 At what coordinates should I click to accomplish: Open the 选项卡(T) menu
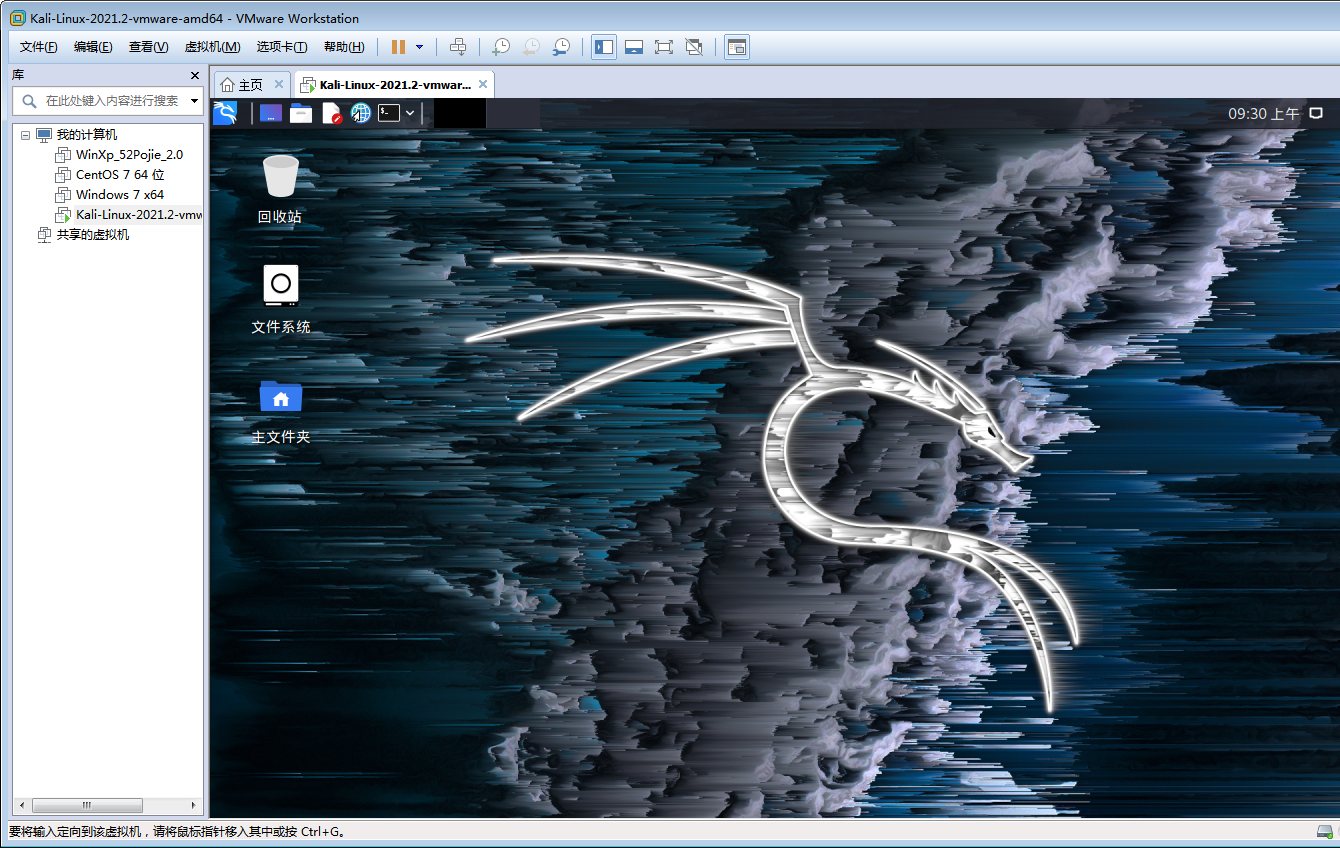click(281, 47)
